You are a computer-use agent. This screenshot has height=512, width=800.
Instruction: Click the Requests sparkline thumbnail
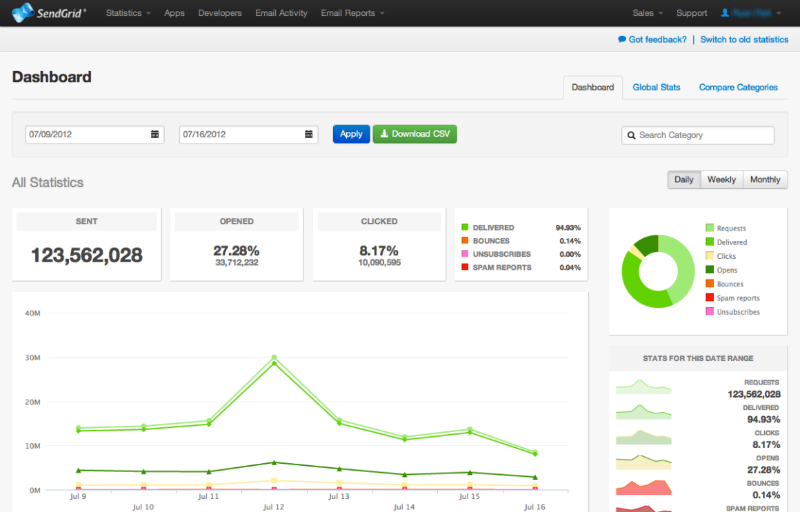646,387
